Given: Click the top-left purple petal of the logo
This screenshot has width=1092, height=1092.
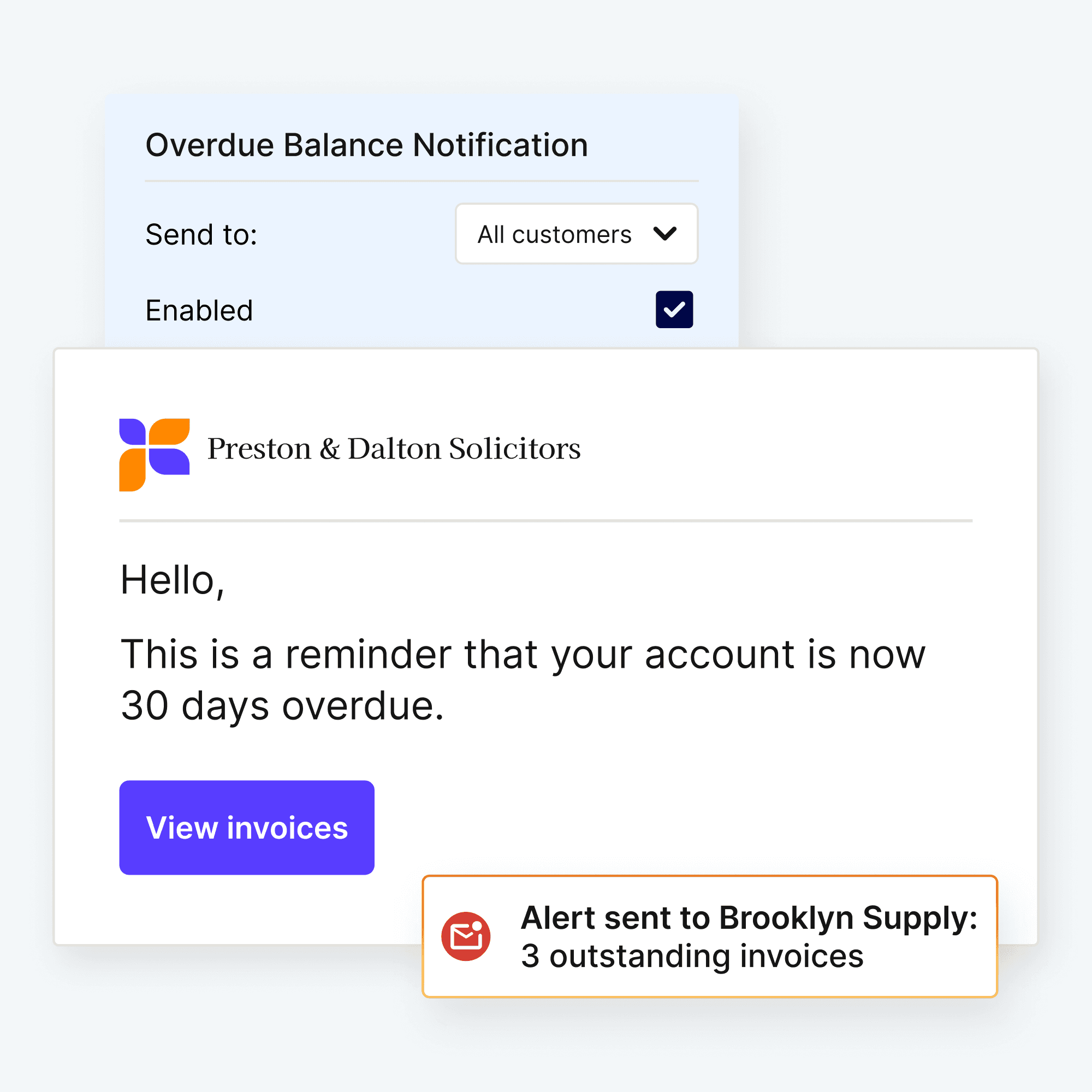Looking at the screenshot, I should coord(133,431).
